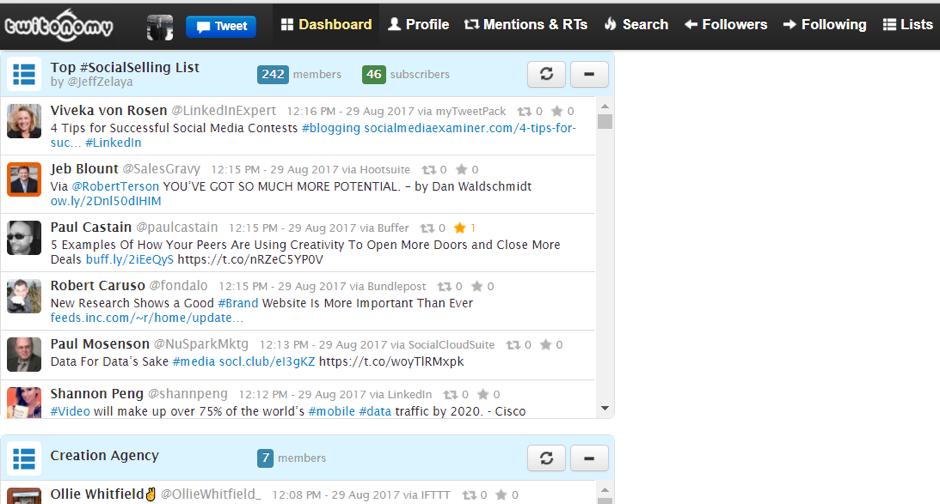The image size is (940, 504).
Task: Open the socl.club/eI3gKZ link
Action: point(267,361)
